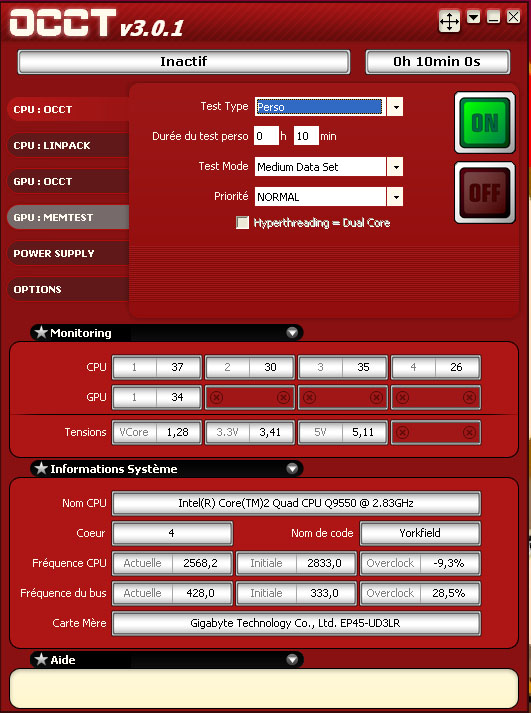Click the CPU 2 temperature value 30
The image size is (531, 713).
(x=271, y=367)
